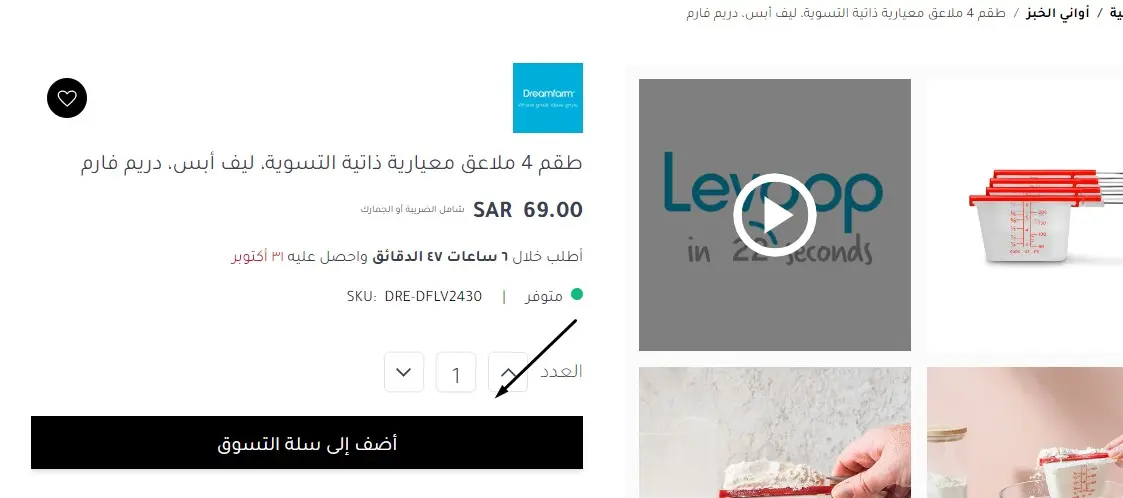
Task: Click the truncated first breadcrumb link
Action: coord(1115,13)
